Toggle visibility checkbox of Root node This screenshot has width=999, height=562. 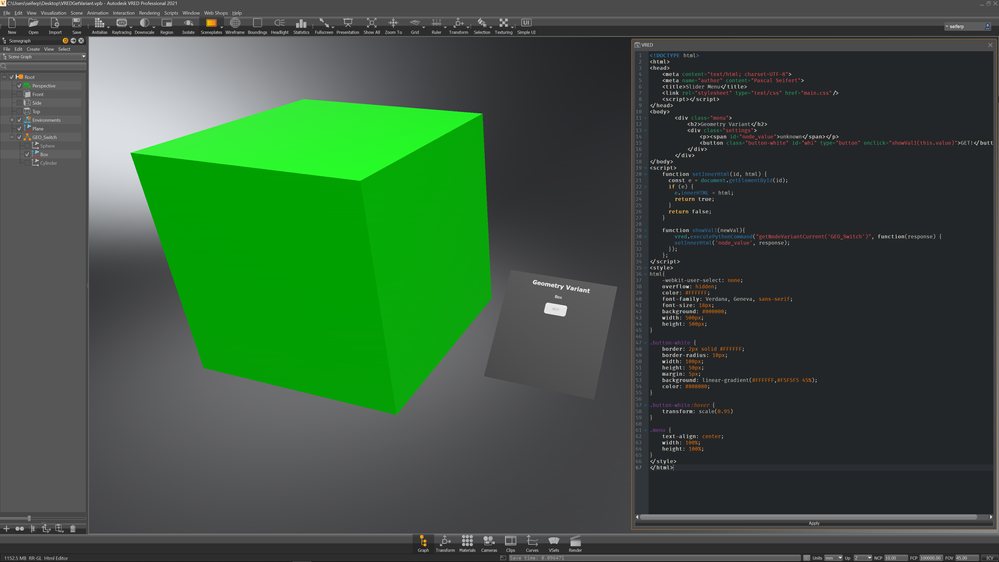coord(11,77)
